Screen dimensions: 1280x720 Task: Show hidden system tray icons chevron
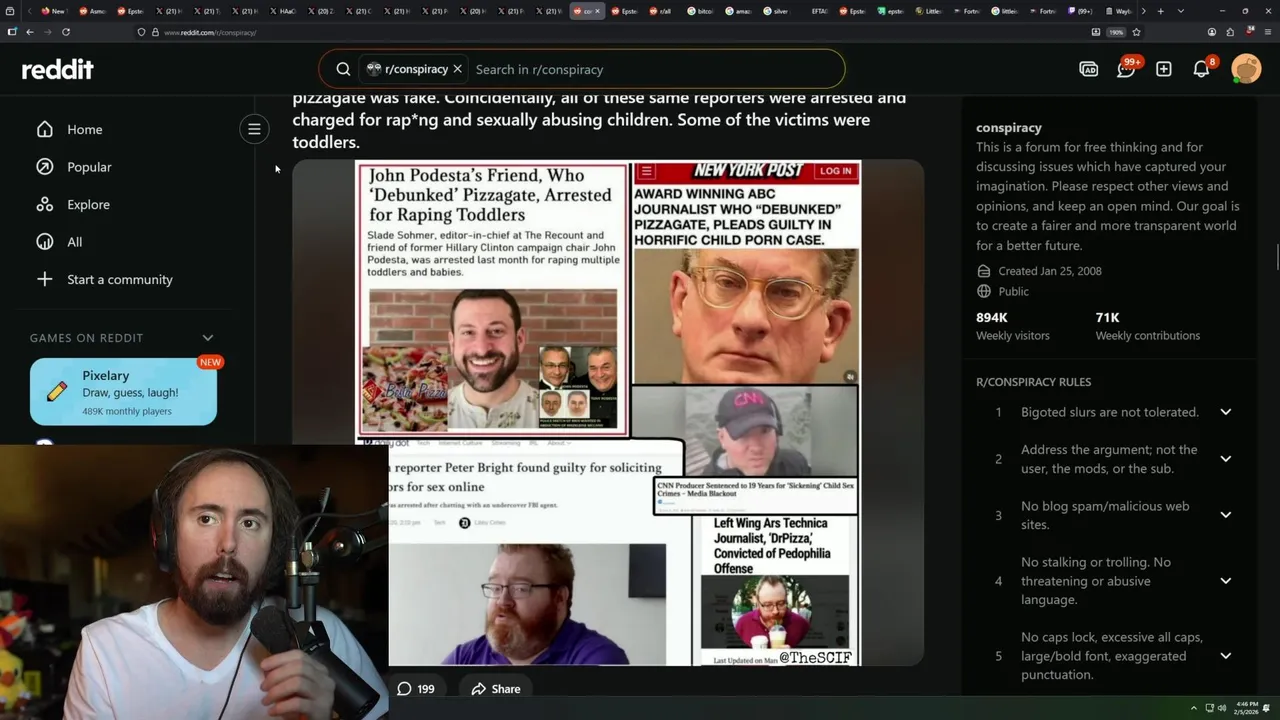[1193, 709]
